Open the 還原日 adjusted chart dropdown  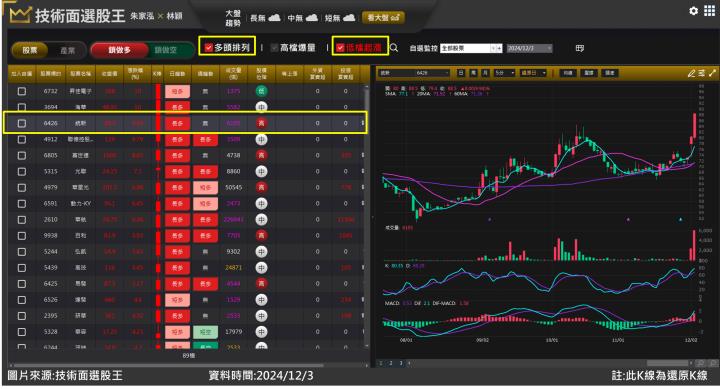point(533,73)
